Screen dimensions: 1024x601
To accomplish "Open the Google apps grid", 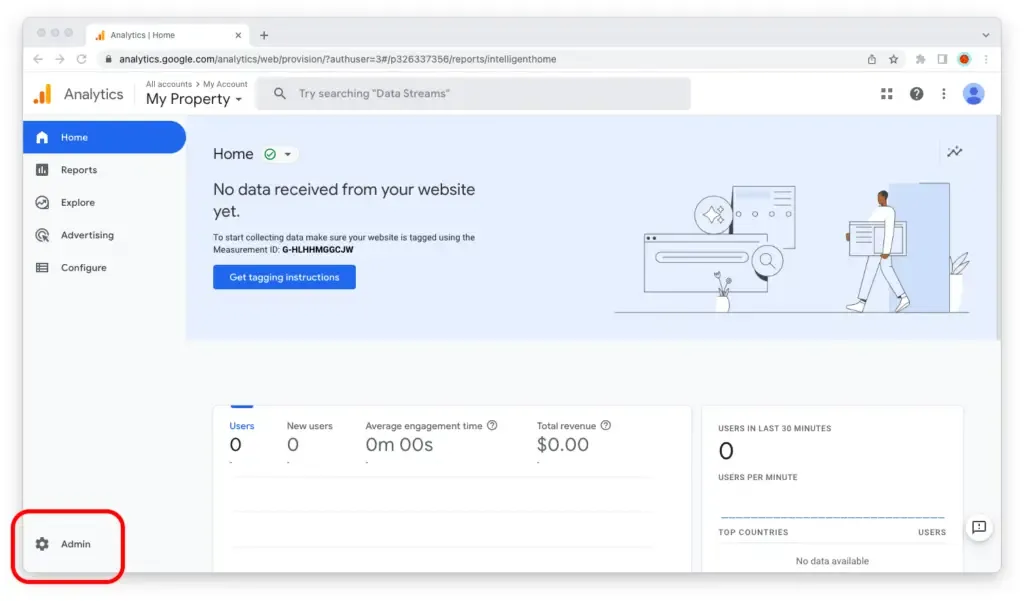I will [x=886, y=93].
